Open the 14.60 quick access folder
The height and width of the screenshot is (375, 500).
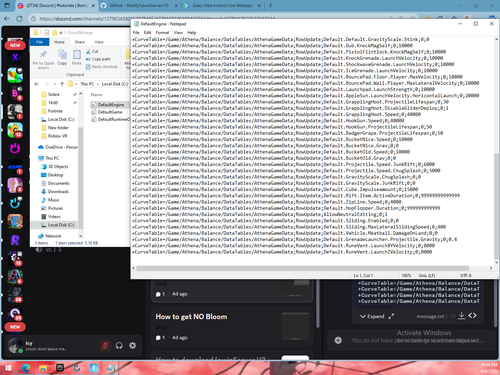[x=53, y=103]
